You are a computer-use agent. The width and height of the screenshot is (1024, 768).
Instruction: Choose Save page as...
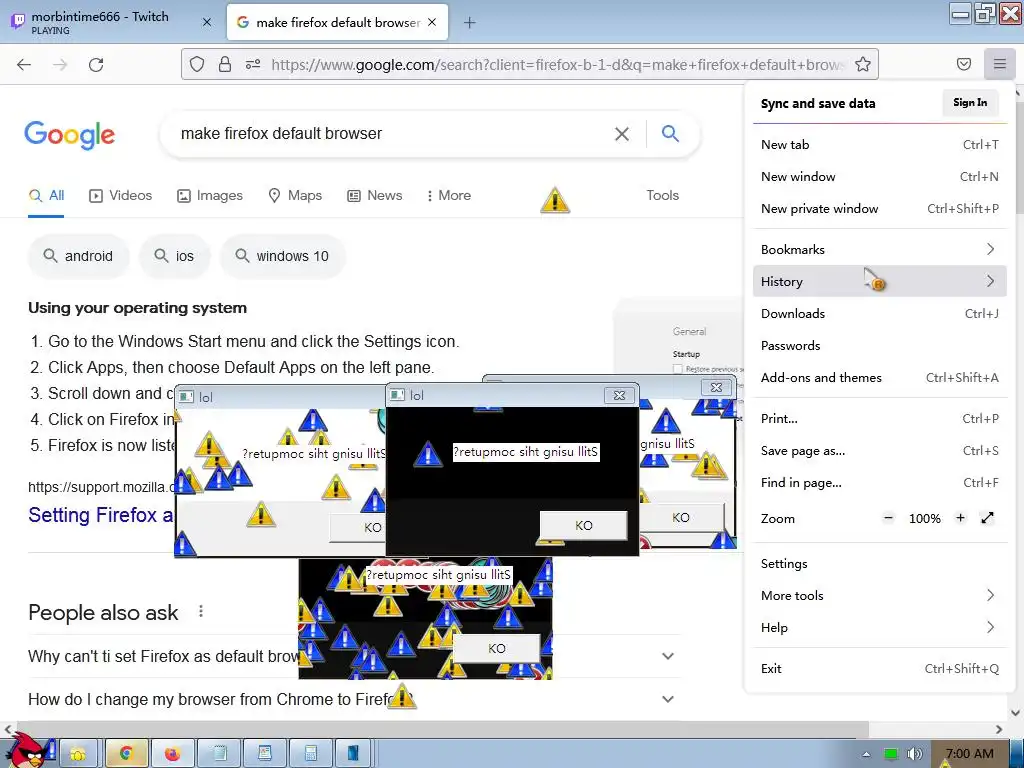coord(879,451)
